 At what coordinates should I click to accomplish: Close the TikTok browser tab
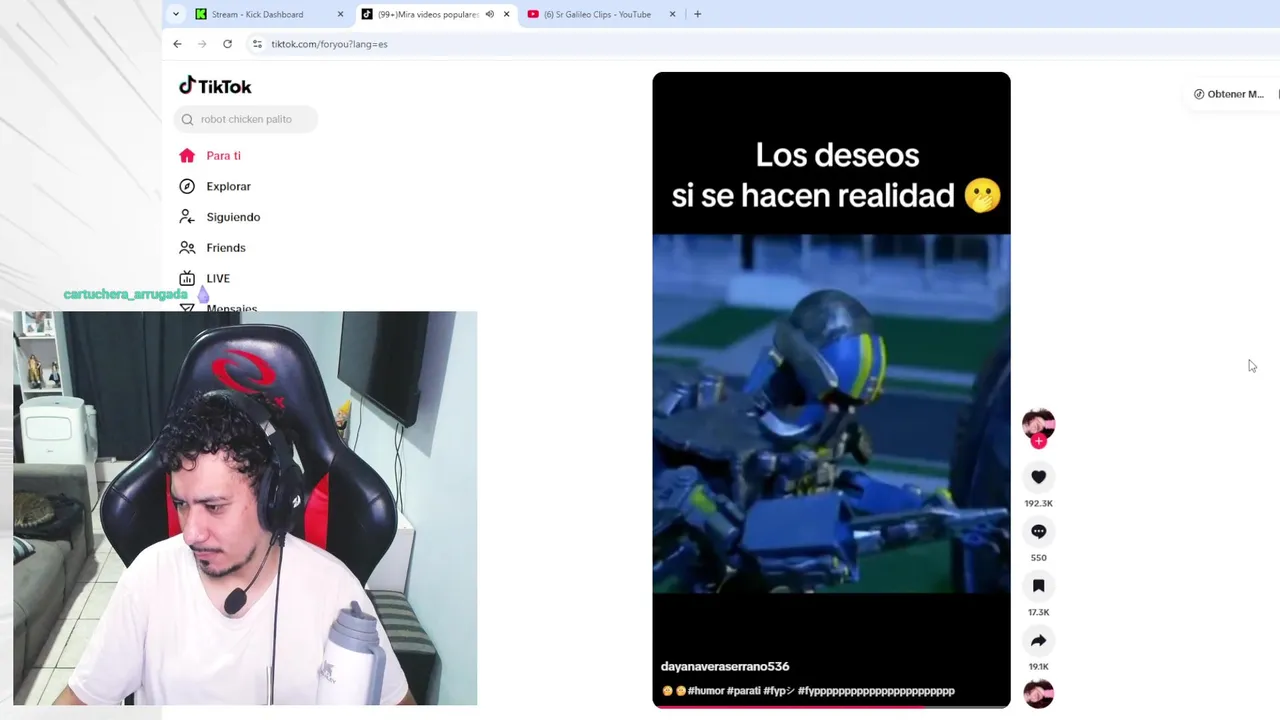pos(506,14)
